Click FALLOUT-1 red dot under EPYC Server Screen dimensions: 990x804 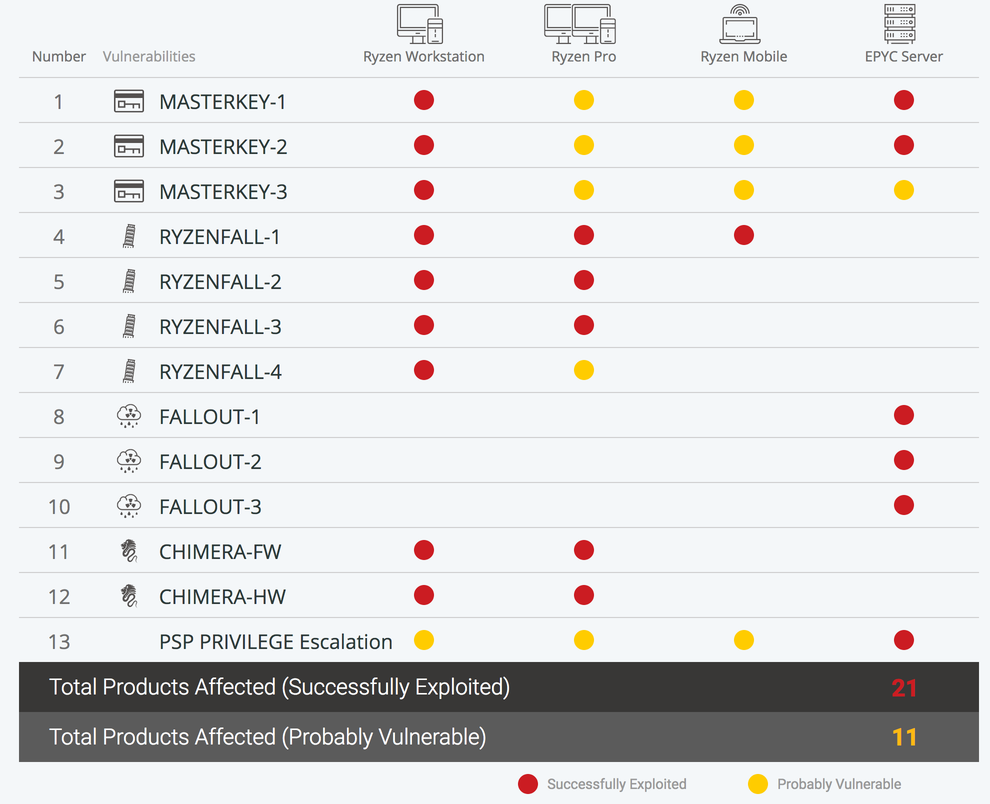coord(904,415)
